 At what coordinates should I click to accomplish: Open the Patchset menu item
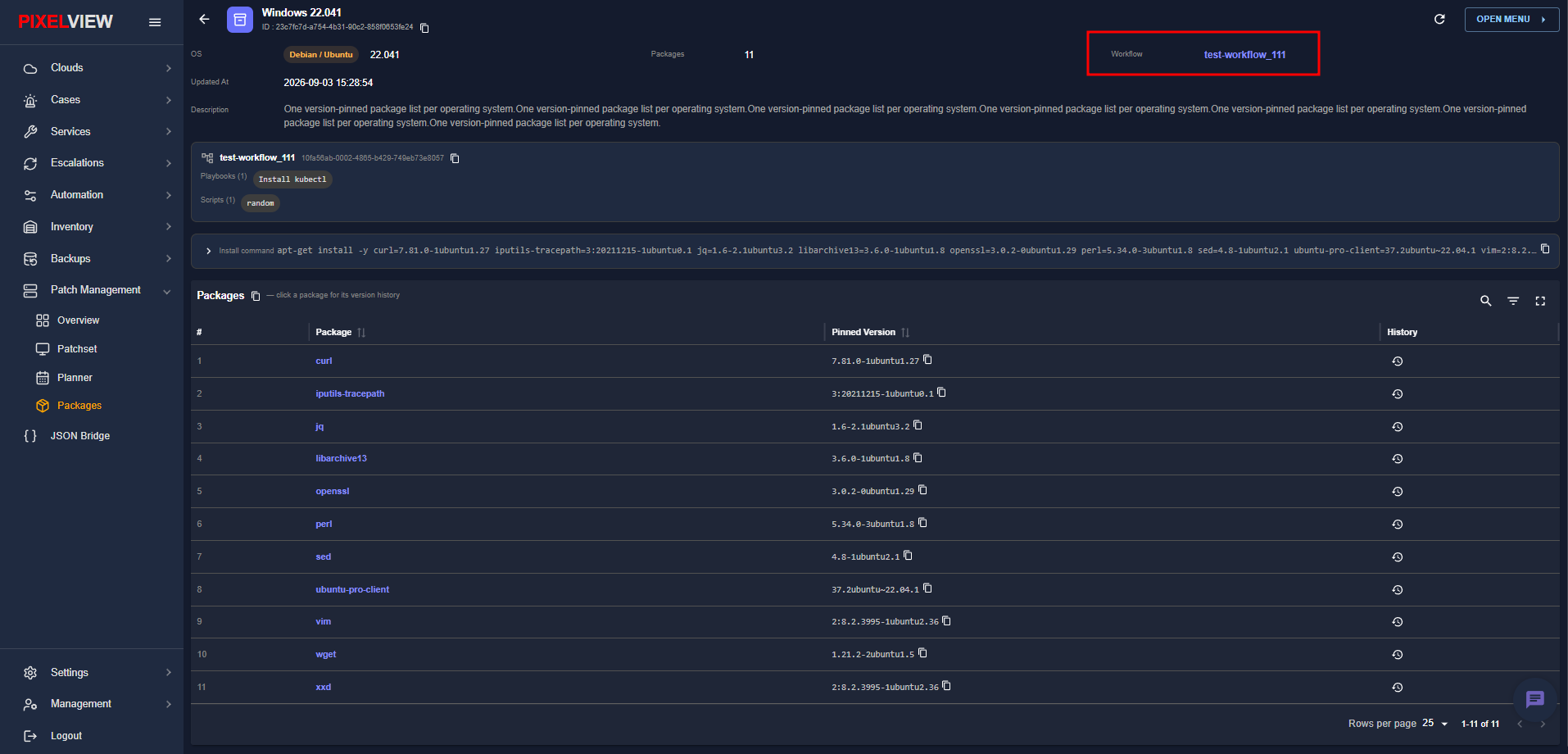click(77, 349)
